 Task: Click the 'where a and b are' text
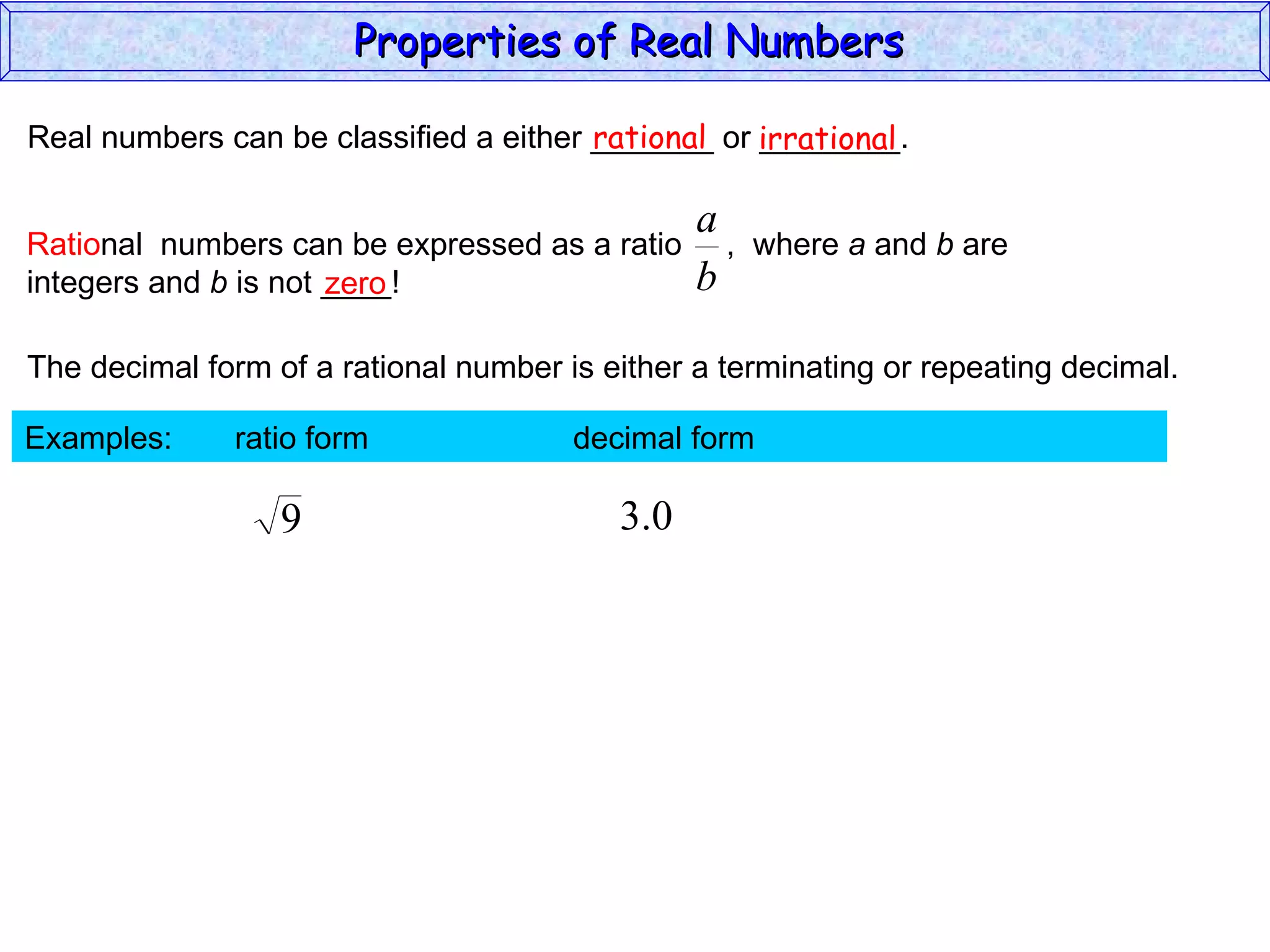880,244
